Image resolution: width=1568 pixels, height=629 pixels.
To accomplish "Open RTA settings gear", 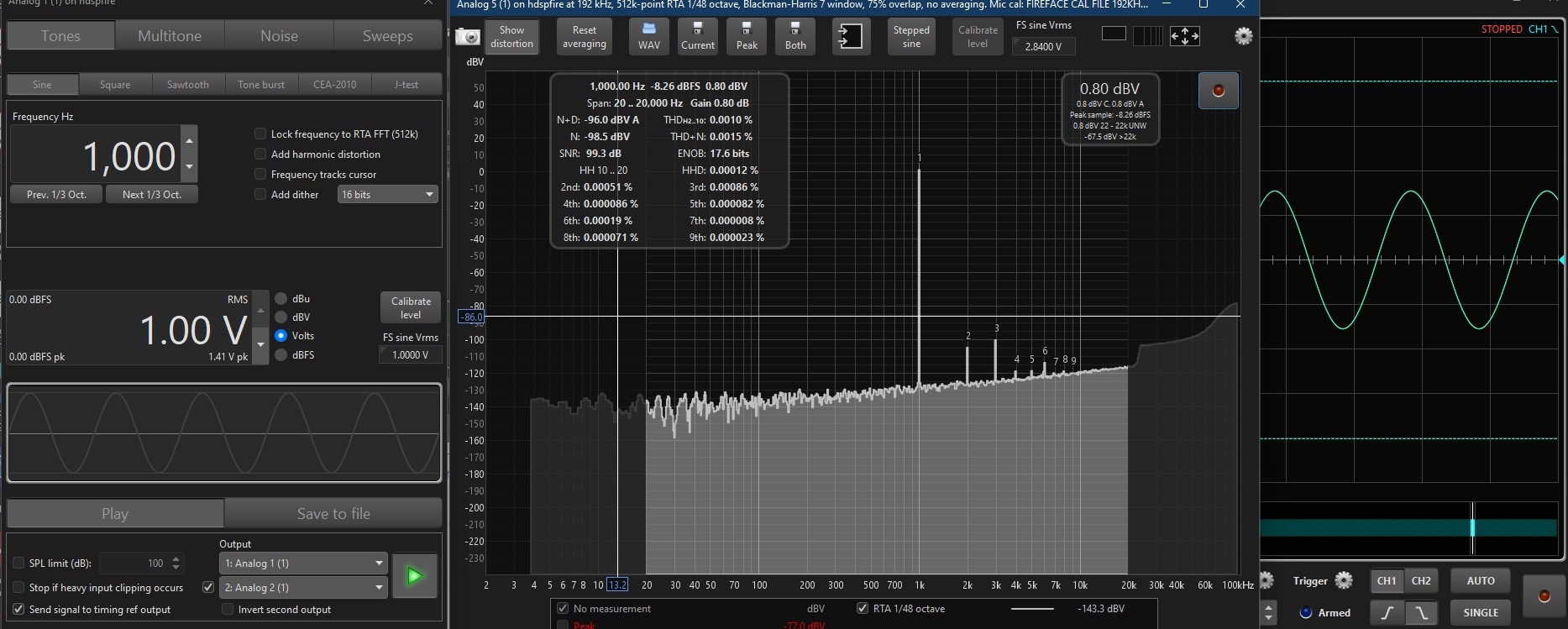I will point(1244,36).
